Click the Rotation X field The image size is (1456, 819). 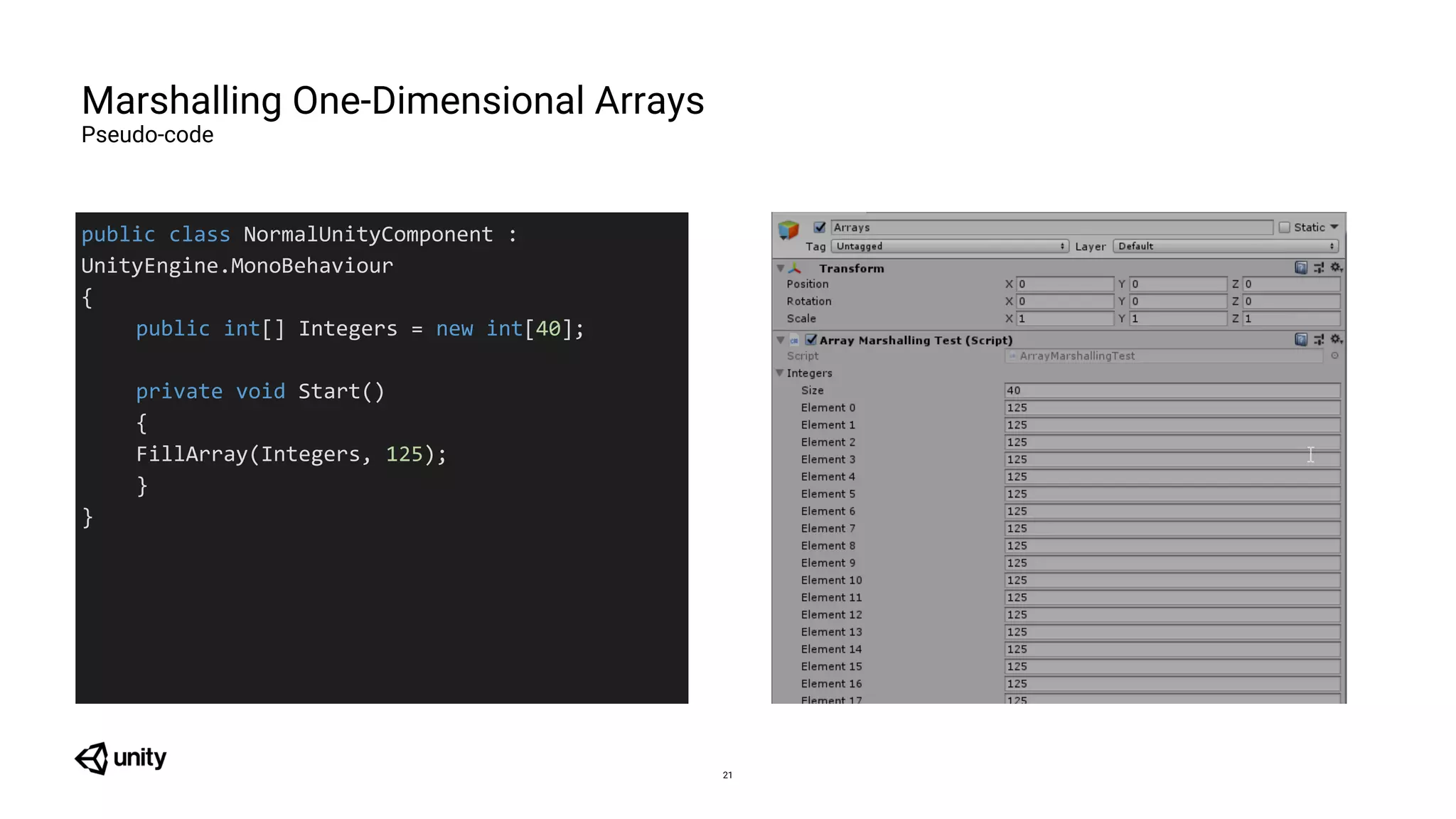click(x=1064, y=301)
